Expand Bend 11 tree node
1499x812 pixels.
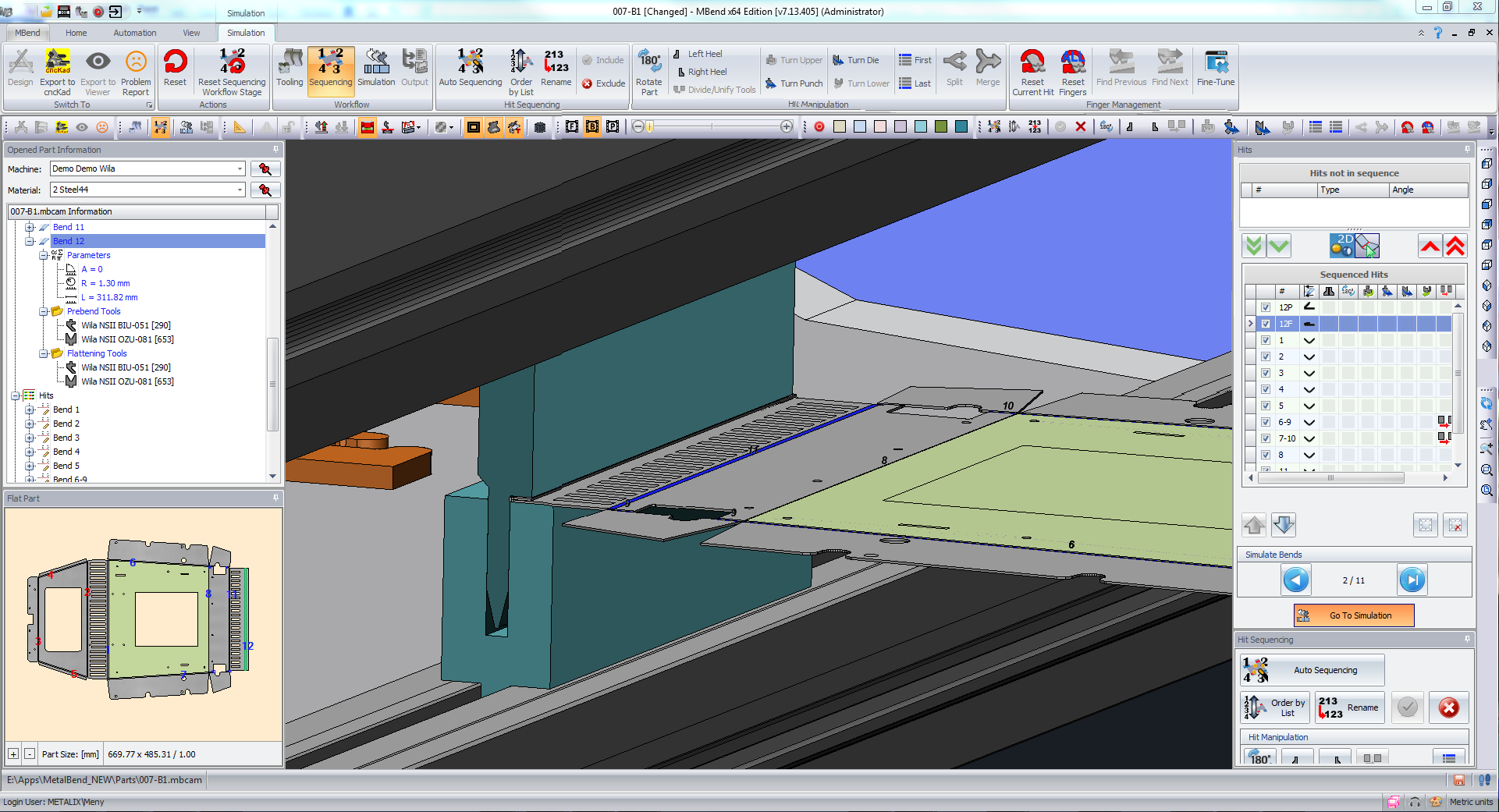[x=30, y=227]
